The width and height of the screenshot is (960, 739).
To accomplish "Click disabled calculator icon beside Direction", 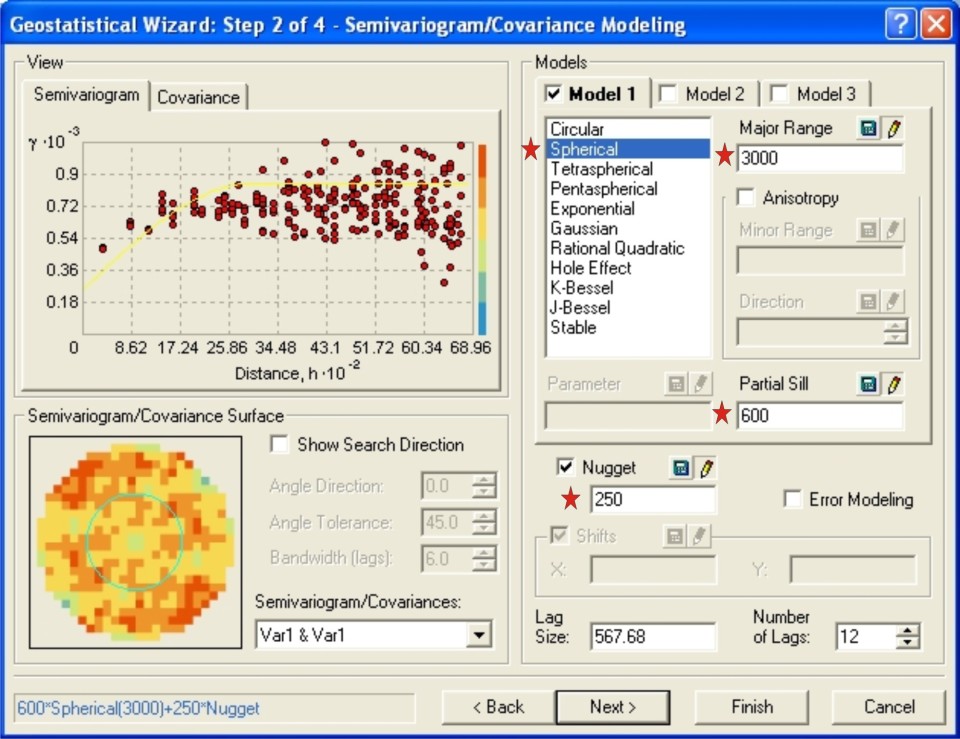I will [x=868, y=301].
